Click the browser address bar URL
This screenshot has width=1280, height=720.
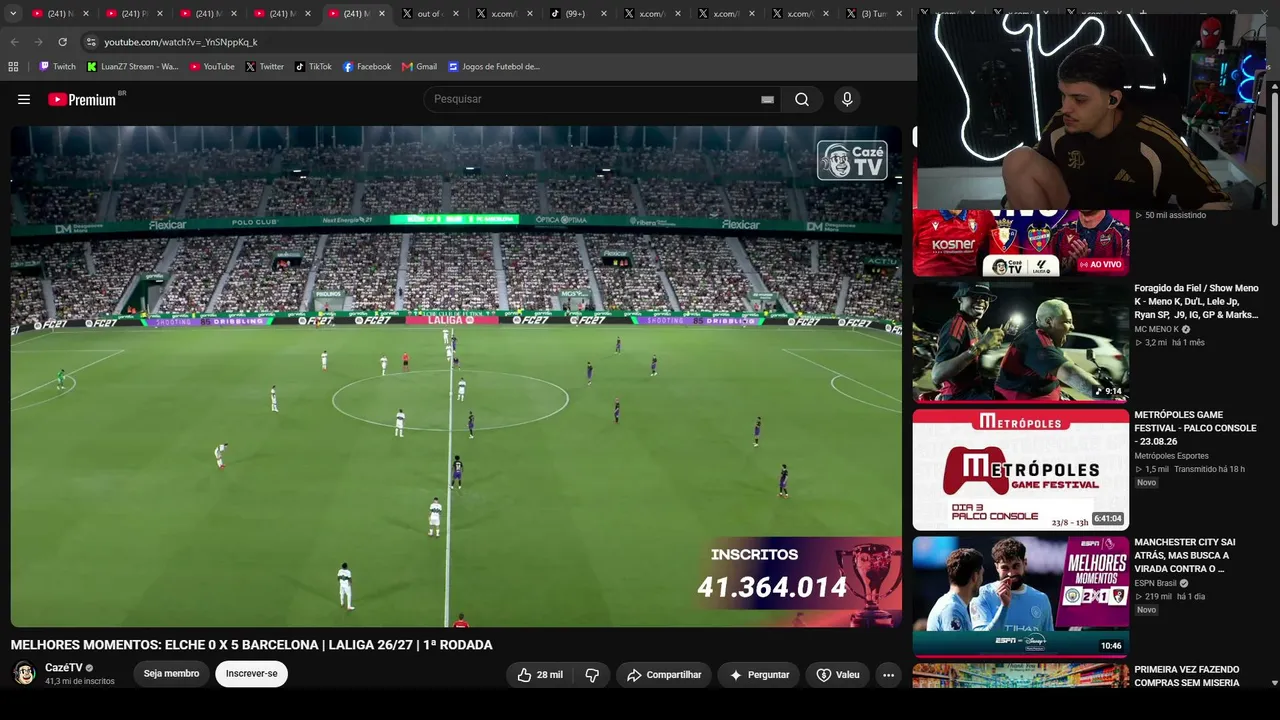point(181,42)
